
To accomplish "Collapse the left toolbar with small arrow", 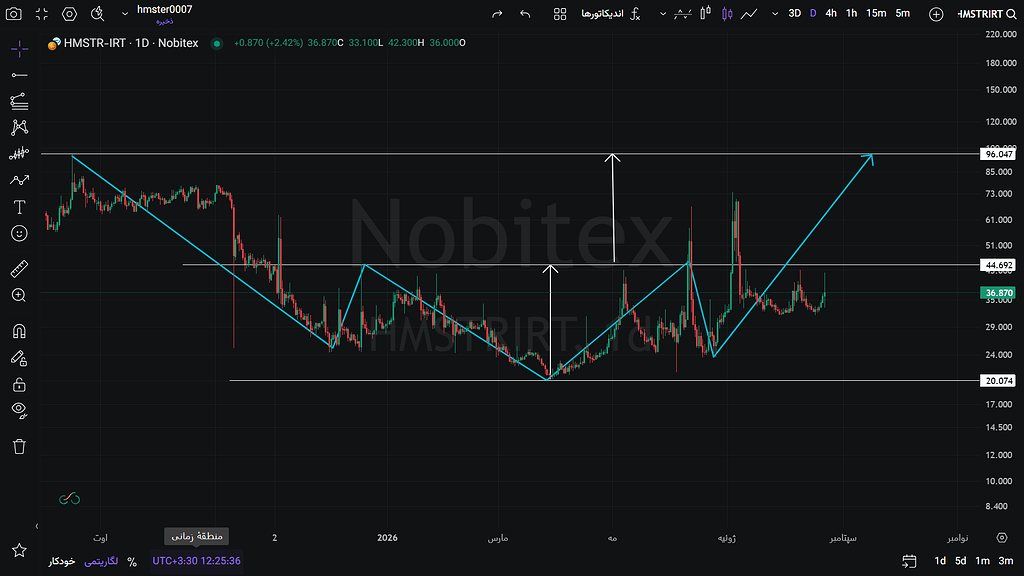I will (x=37, y=526).
